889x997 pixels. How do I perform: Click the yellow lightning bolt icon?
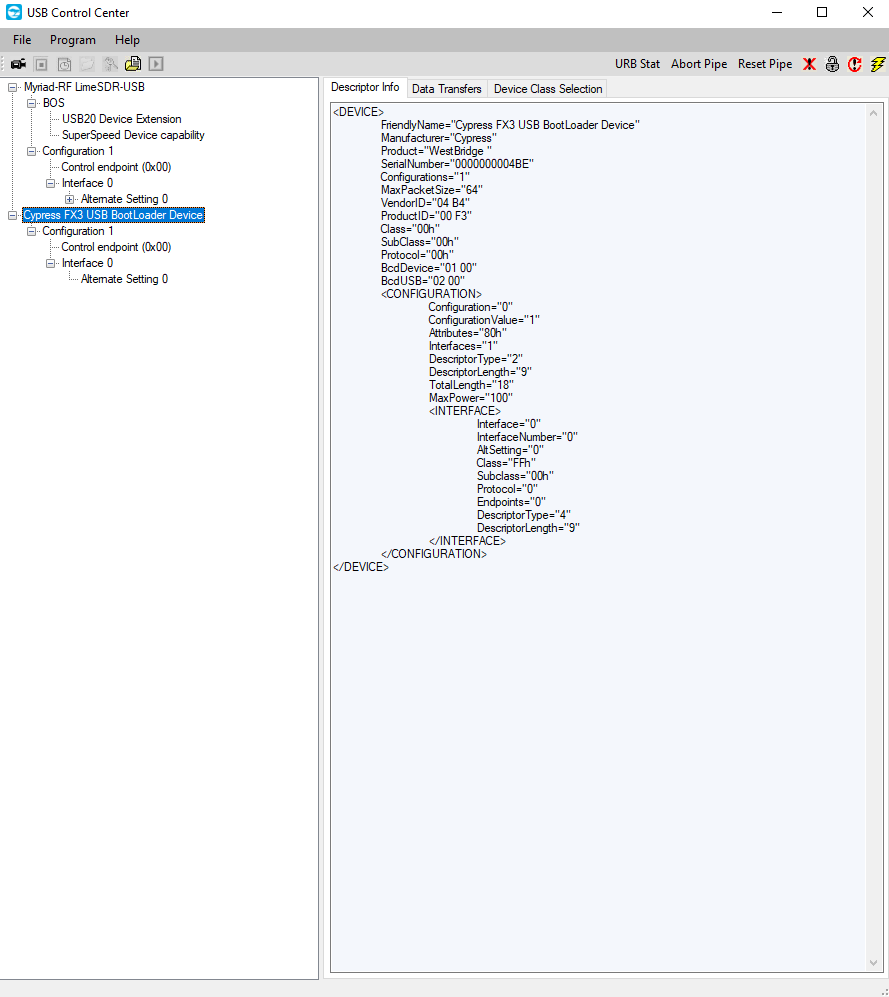[878, 64]
